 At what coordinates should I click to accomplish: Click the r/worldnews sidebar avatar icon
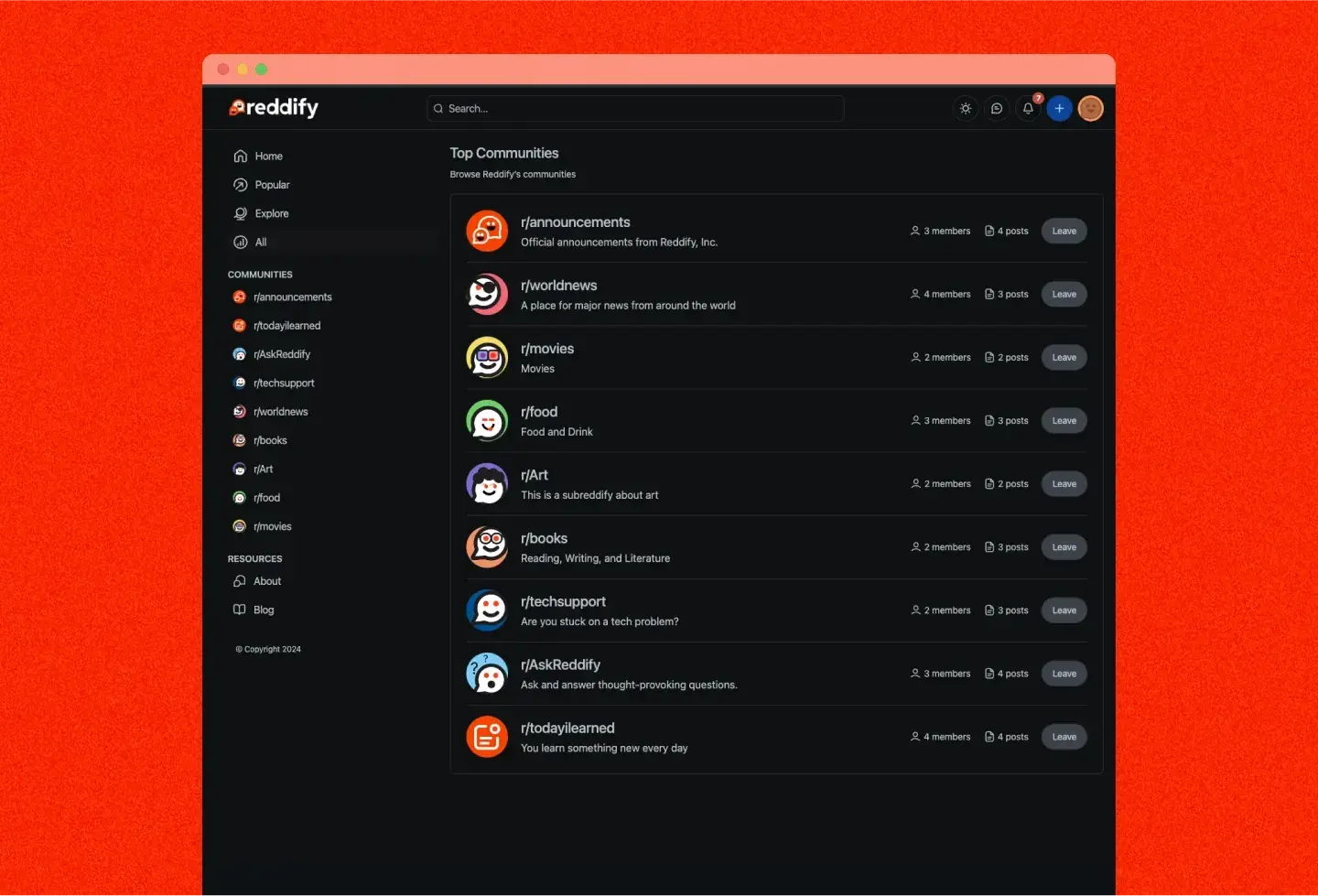240,412
